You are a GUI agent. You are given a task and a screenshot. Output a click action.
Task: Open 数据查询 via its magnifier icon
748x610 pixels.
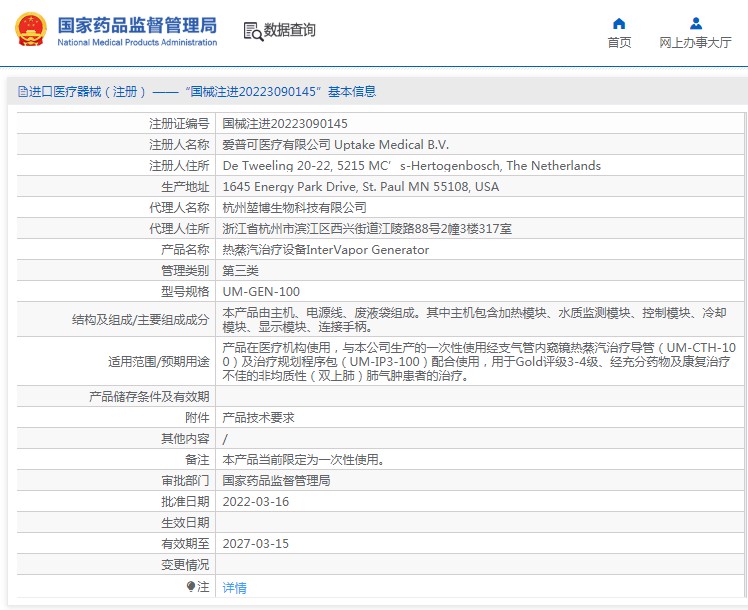coord(252,31)
